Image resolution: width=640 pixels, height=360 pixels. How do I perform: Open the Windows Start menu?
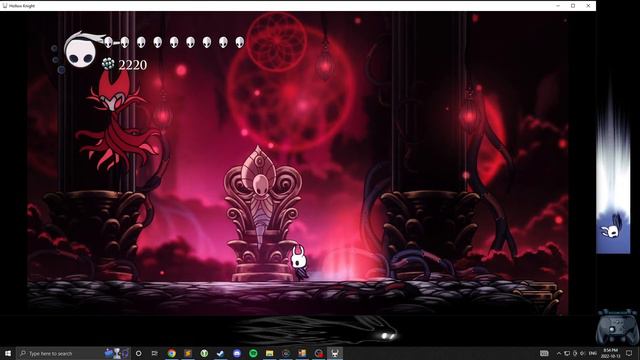click(x=8, y=353)
